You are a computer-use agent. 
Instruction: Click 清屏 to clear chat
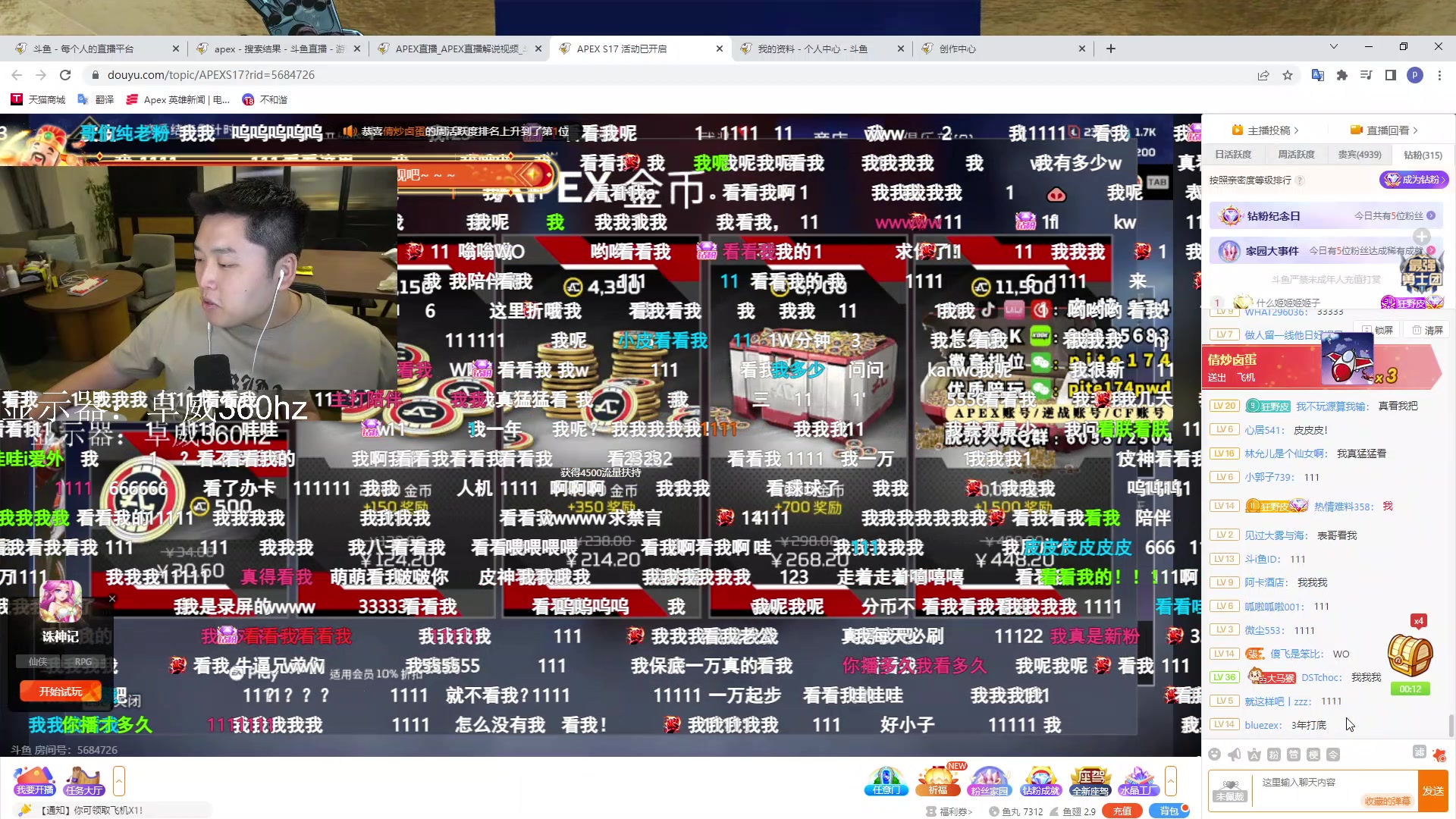1428,330
